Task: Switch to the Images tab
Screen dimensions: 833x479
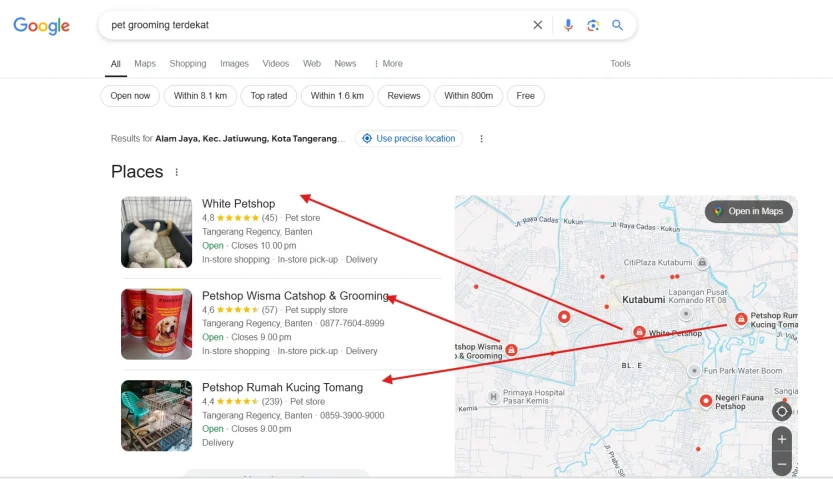Action: [234, 64]
